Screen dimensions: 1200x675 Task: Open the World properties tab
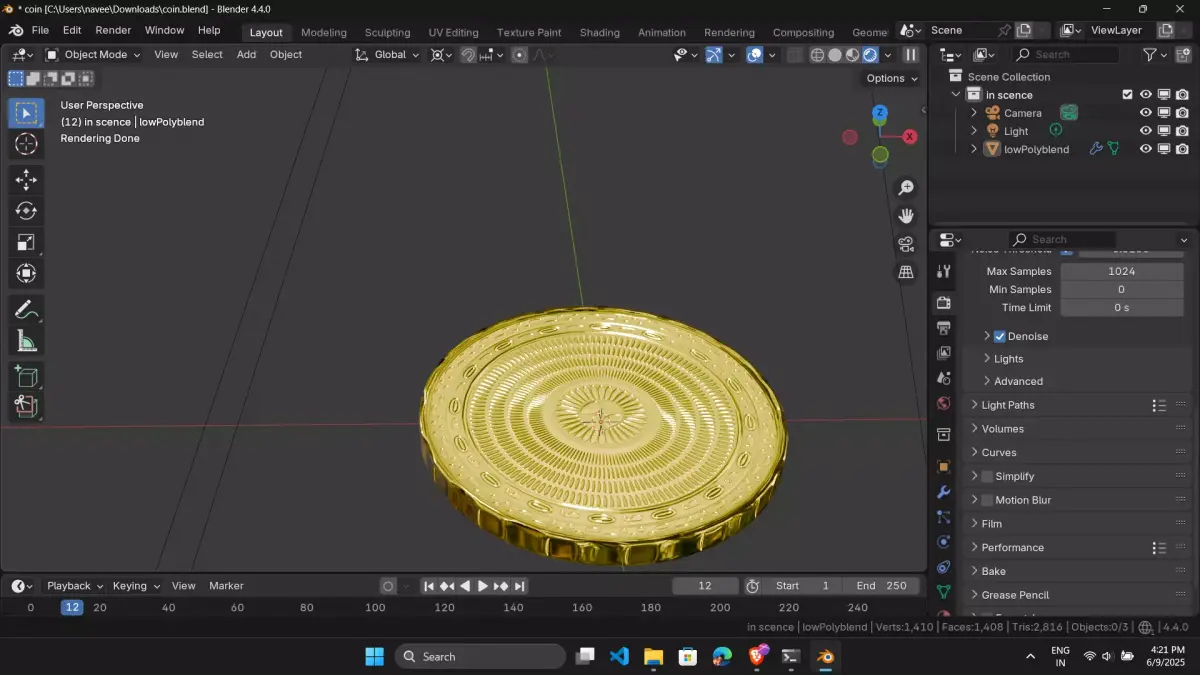(944, 404)
